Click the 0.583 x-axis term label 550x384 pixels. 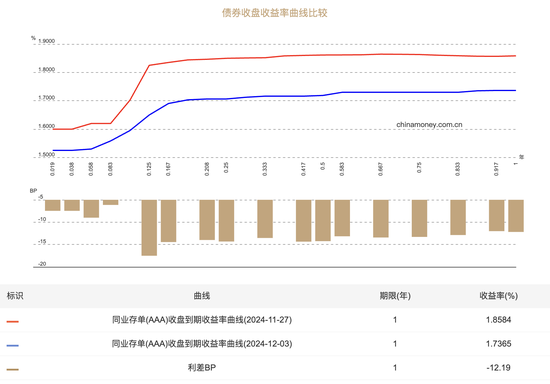(342, 169)
